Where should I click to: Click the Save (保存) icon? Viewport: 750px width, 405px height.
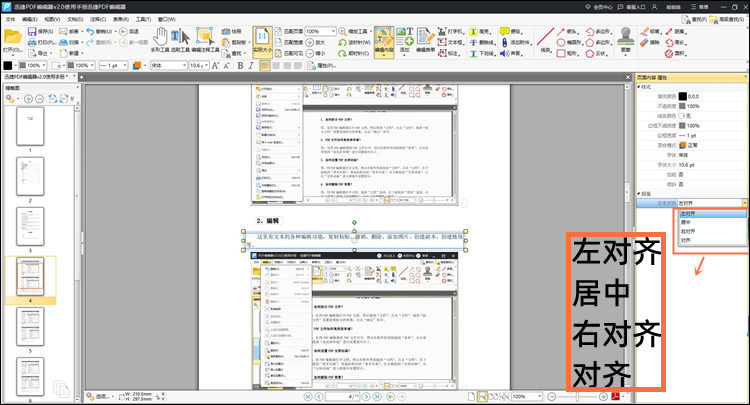point(32,32)
